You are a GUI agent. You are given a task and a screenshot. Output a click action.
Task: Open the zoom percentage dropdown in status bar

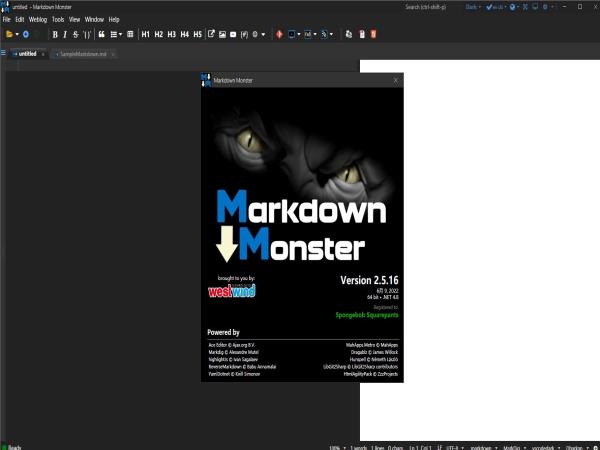[338, 447]
